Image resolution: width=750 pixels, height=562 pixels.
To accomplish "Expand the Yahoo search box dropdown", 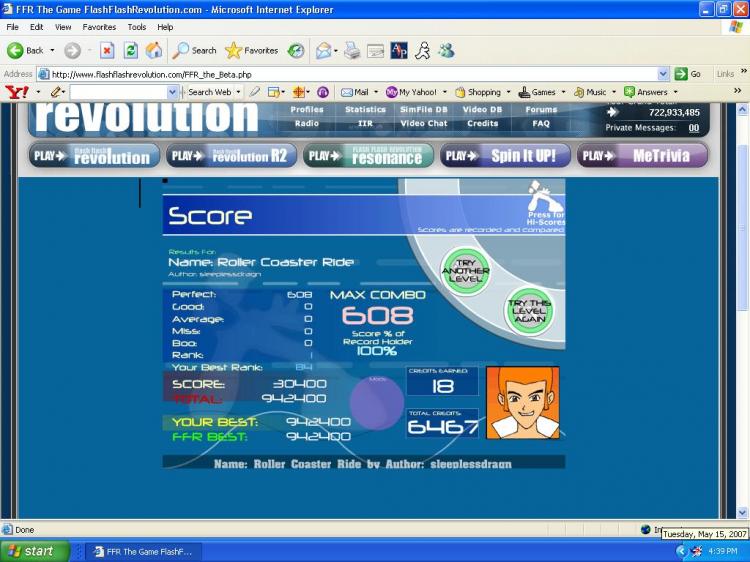I will coord(172,92).
